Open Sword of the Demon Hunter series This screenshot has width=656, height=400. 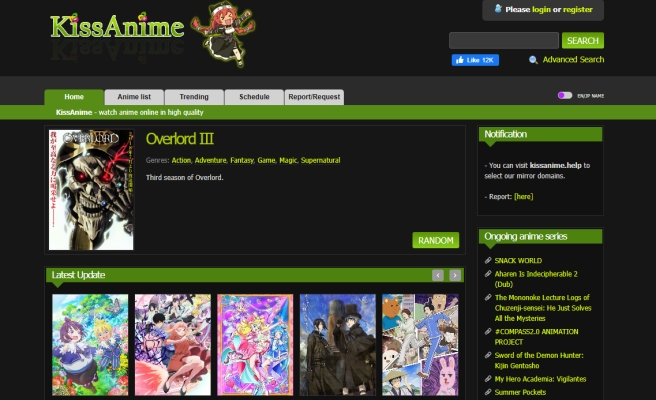539,360
